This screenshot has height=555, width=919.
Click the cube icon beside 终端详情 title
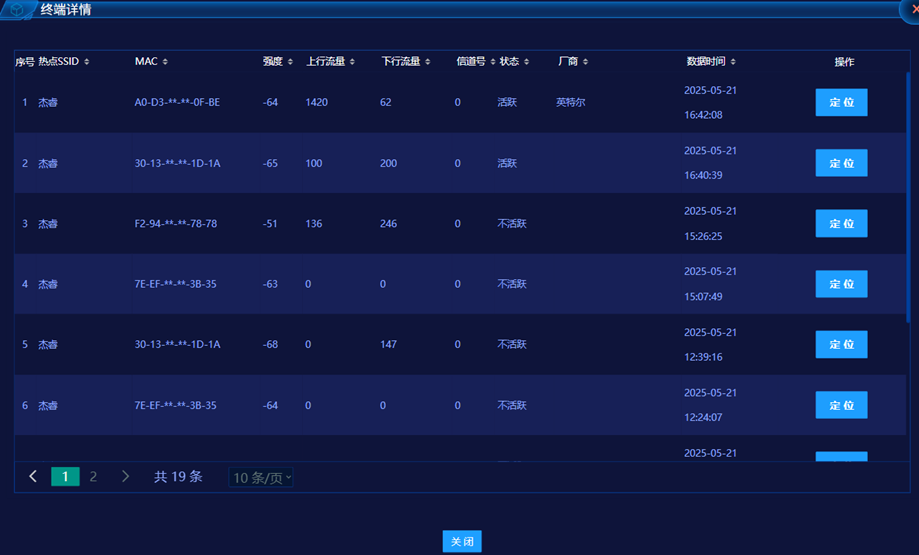[x=18, y=9]
